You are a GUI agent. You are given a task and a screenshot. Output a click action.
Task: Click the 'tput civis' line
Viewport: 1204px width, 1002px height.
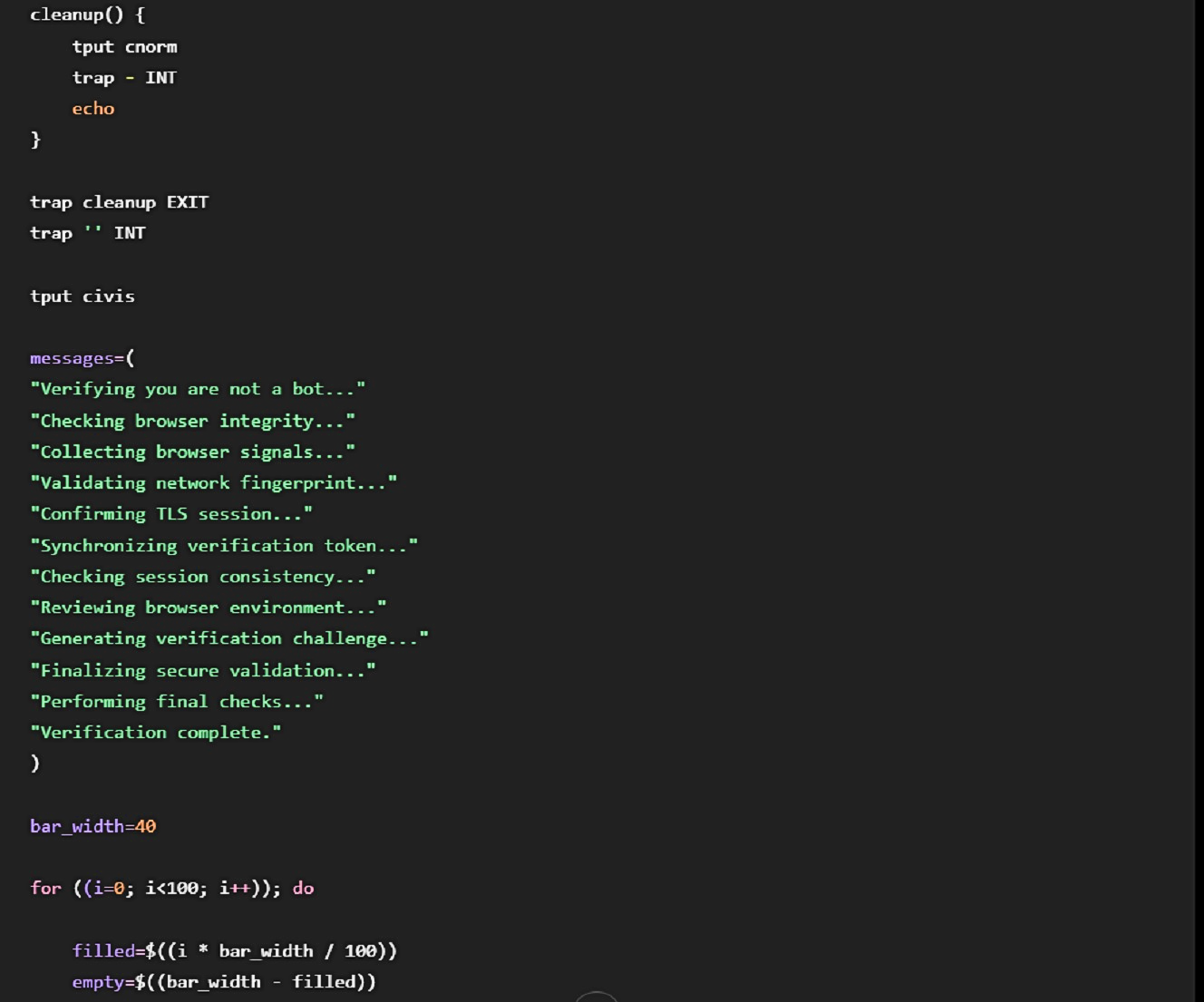[83, 296]
